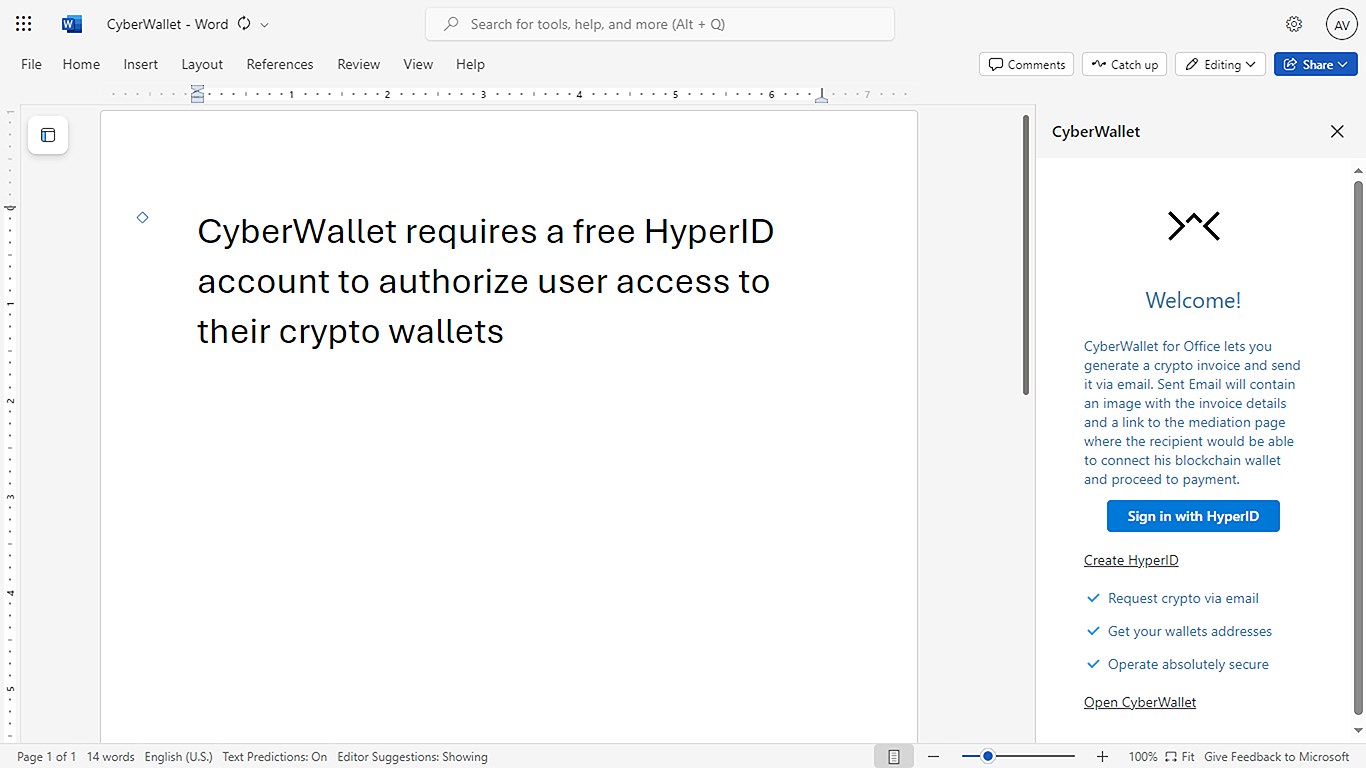Open the Microsoft 365 app launcher grid
This screenshot has width=1366, height=768.
click(24, 24)
